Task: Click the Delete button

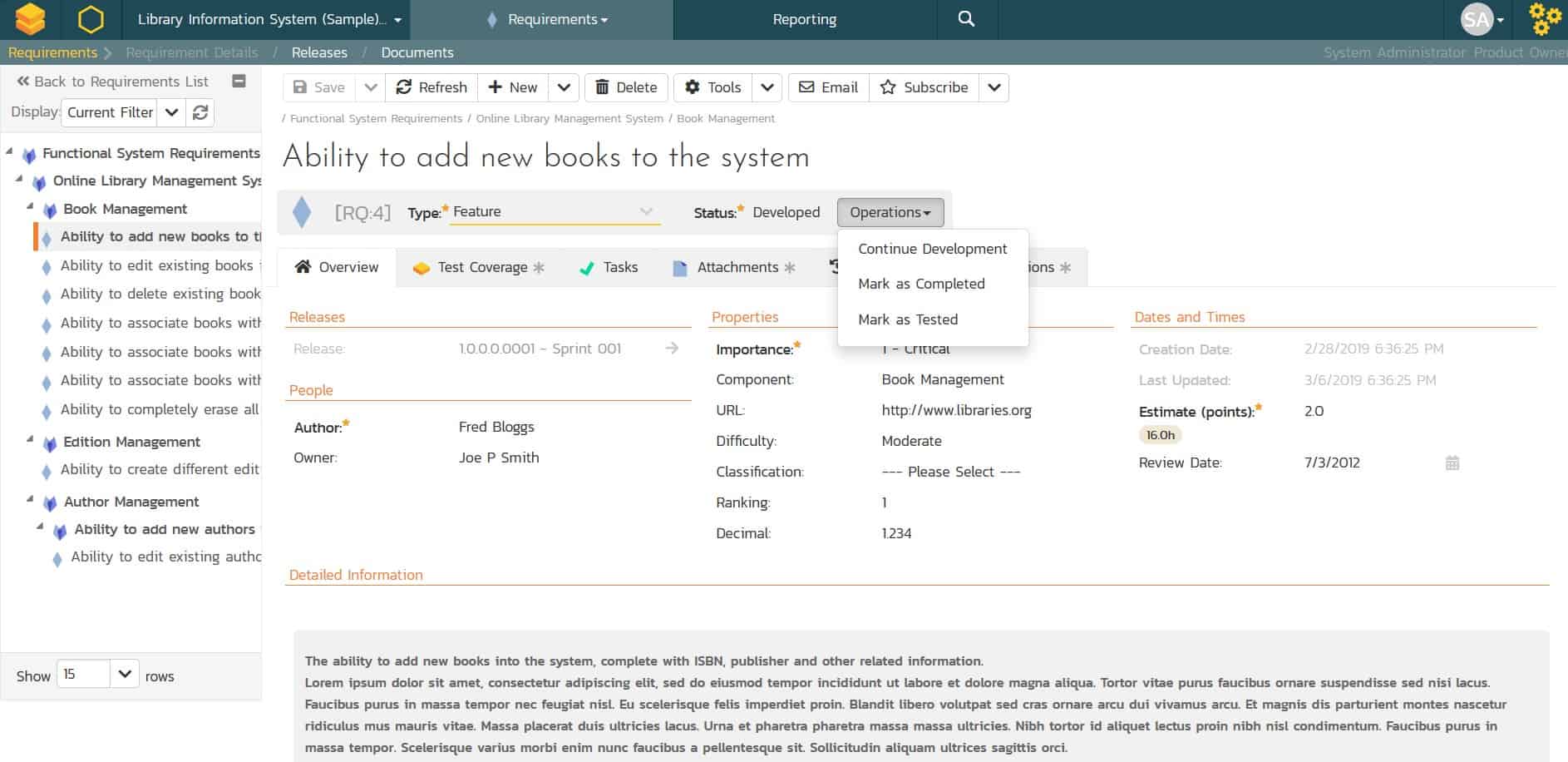Action: coord(626,87)
